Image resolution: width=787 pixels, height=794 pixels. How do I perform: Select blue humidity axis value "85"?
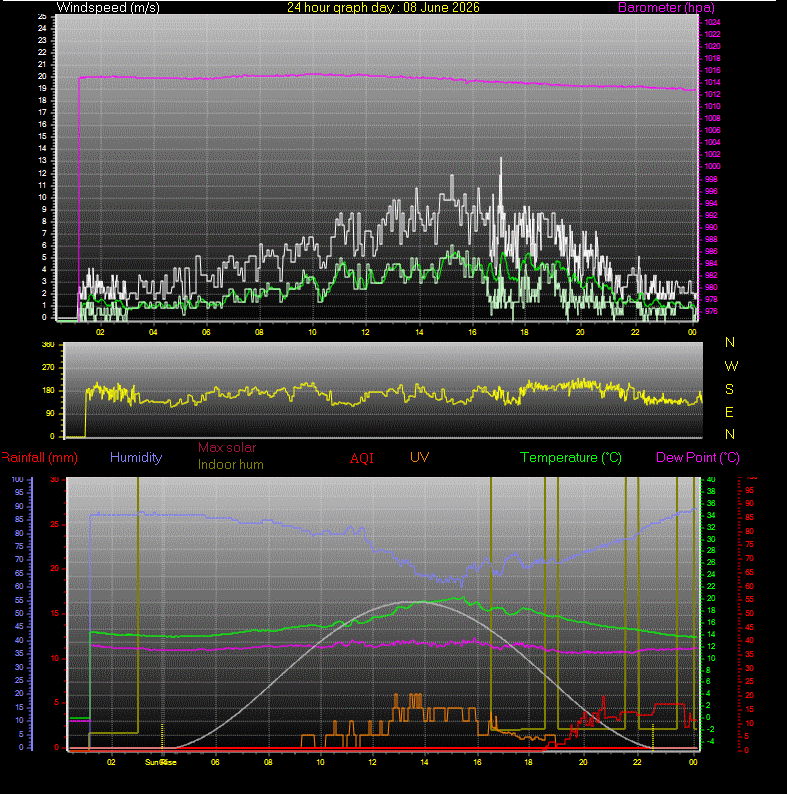point(19,520)
